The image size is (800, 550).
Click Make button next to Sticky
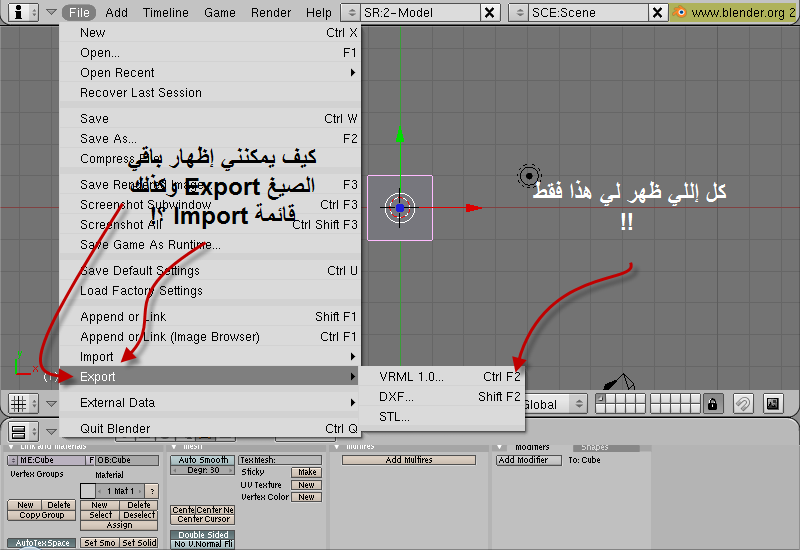click(307, 472)
